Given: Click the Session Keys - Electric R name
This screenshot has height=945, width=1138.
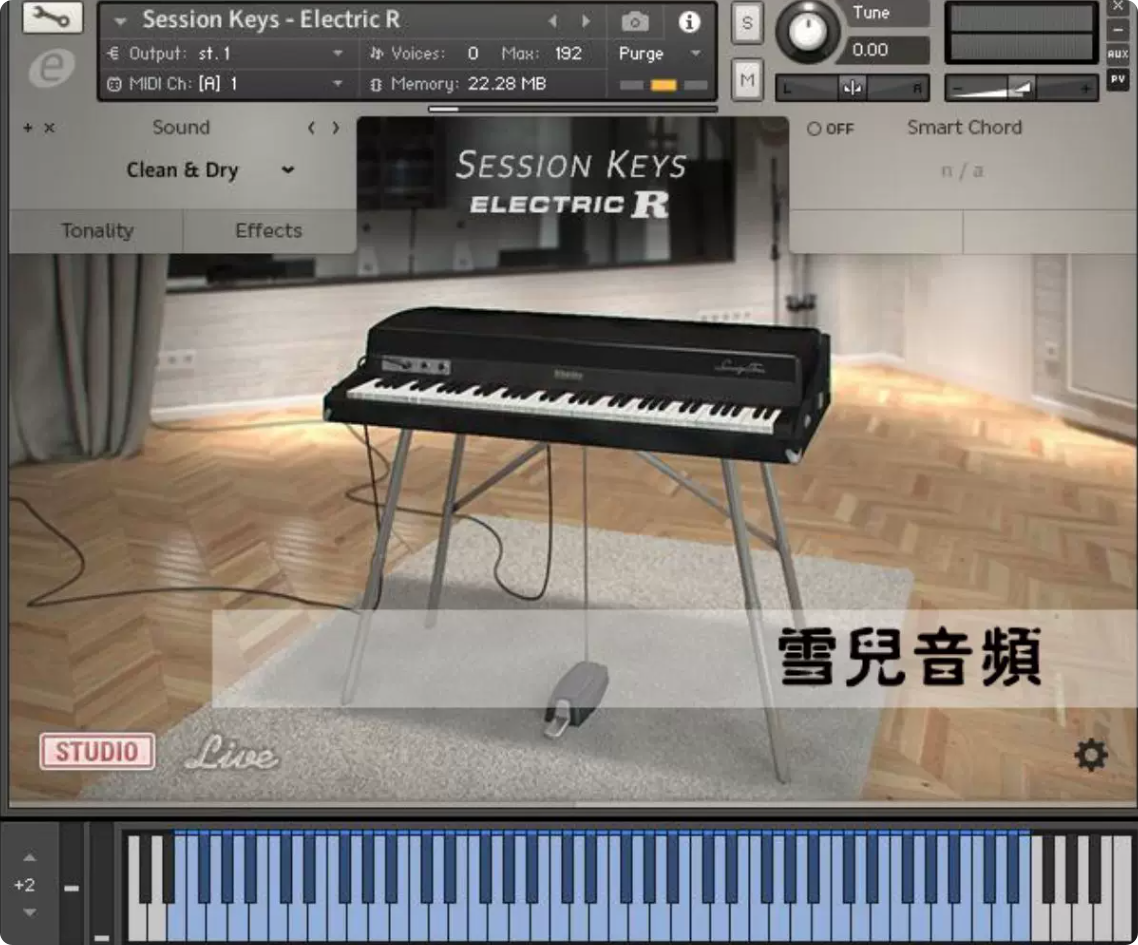Looking at the screenshot, I should pyautogui.click(x=271, y=20).
